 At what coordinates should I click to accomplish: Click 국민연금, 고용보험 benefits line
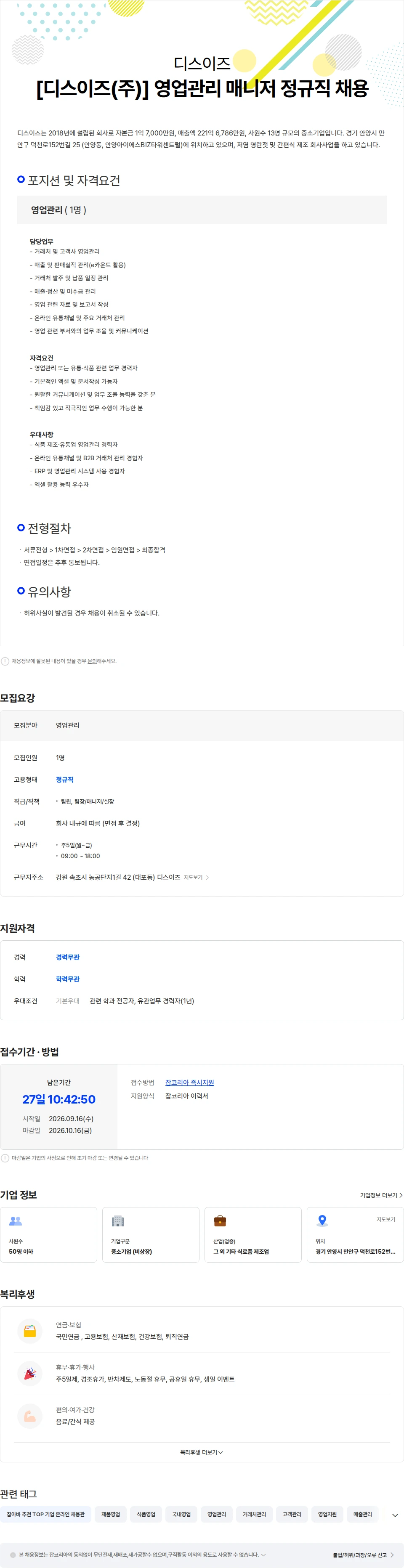tap(122, 1337)
